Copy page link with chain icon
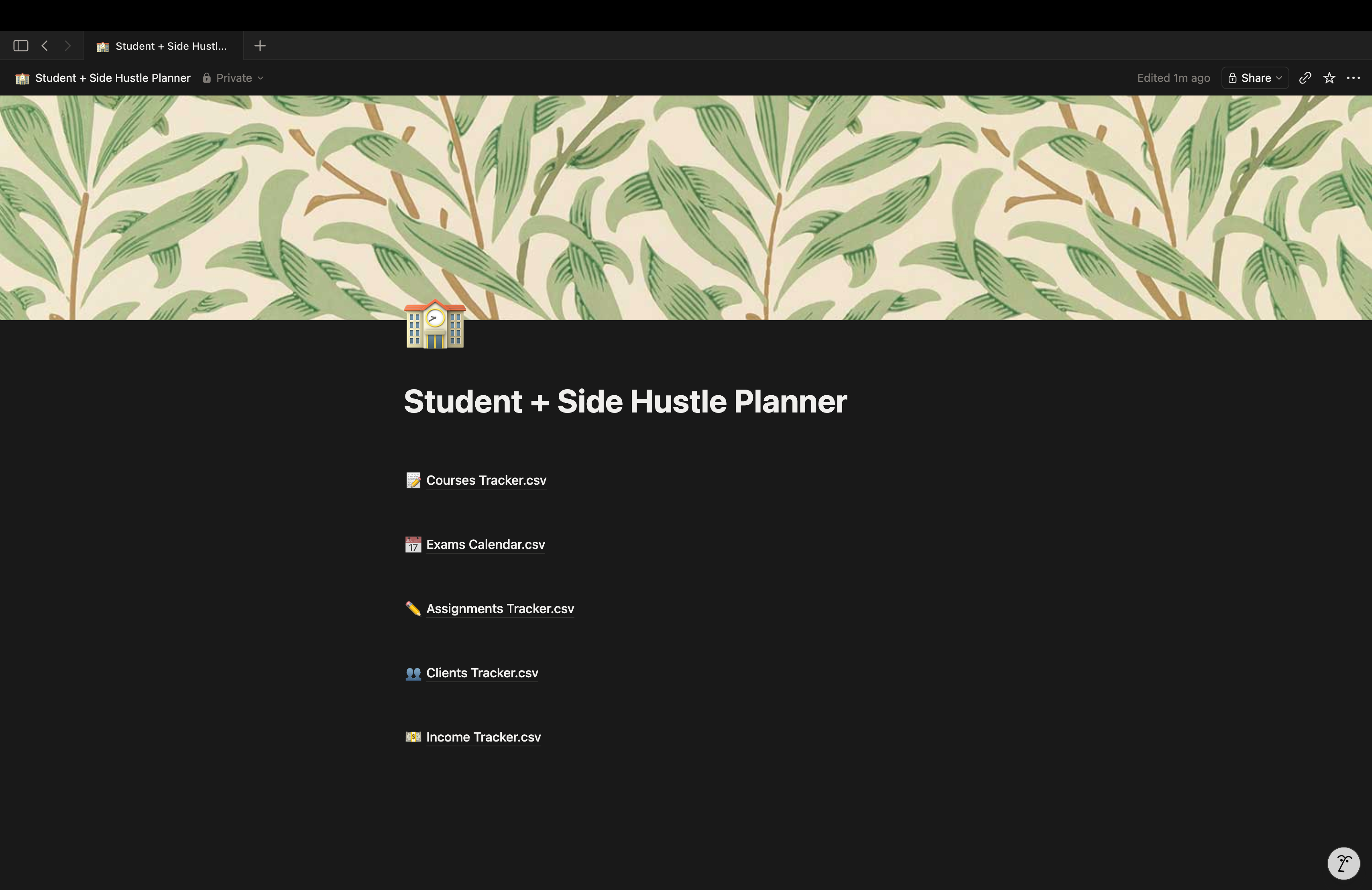1372x890 pixels. 1305,78
